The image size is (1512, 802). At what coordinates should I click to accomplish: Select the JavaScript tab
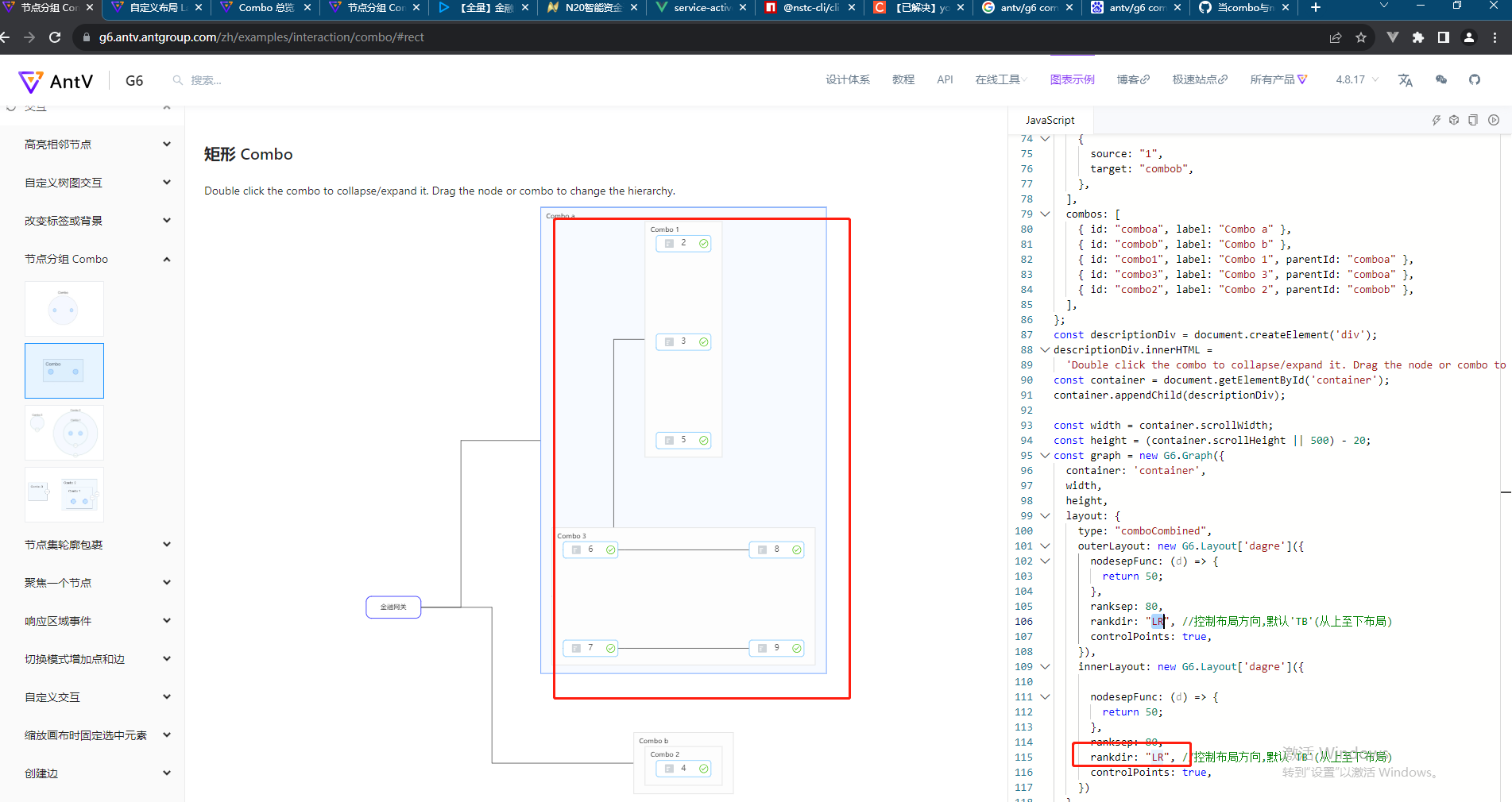tap(1050, 120)
